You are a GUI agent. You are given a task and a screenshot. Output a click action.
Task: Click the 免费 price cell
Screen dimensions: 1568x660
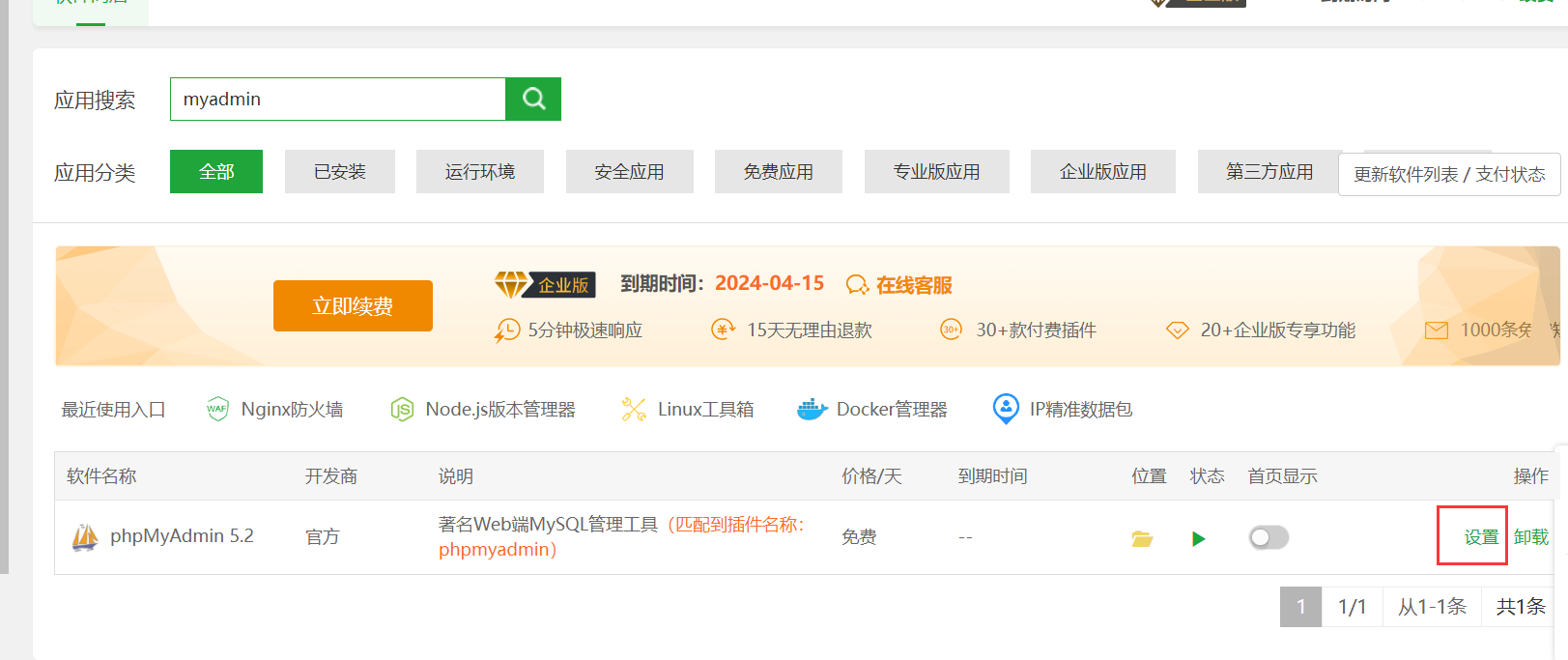tap(859, 537)
